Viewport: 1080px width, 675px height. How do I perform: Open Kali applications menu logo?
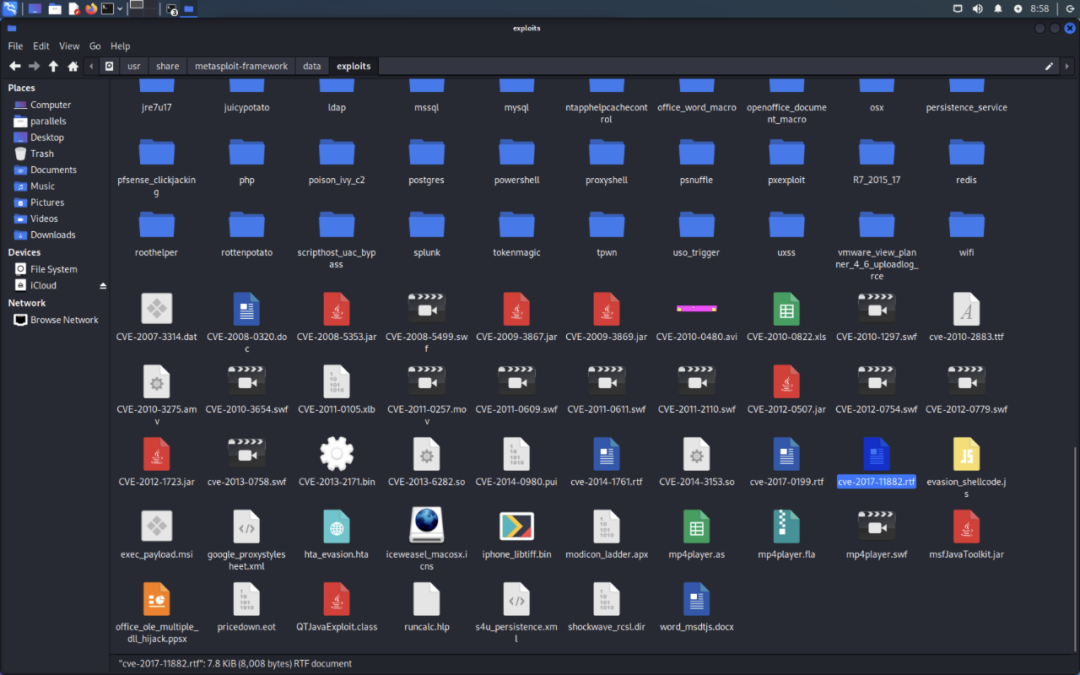[10, 9]
